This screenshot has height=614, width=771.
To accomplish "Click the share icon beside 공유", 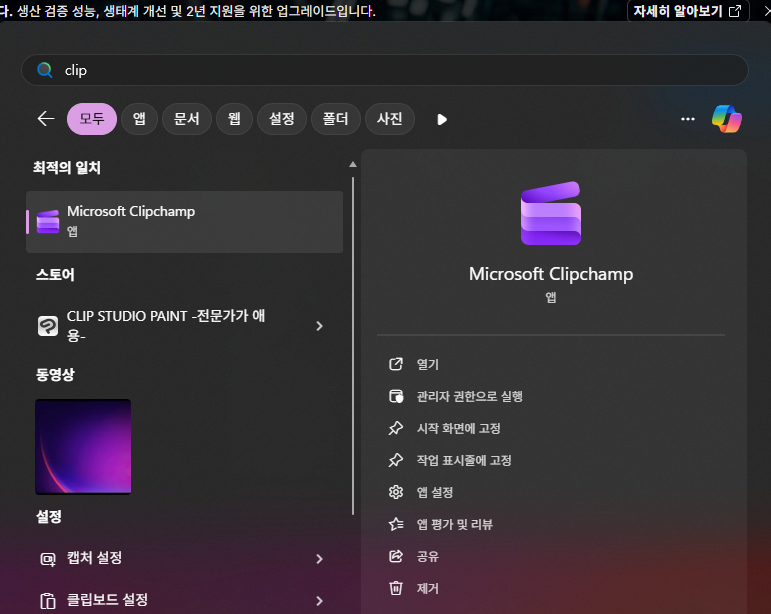I will click(396, 556).
